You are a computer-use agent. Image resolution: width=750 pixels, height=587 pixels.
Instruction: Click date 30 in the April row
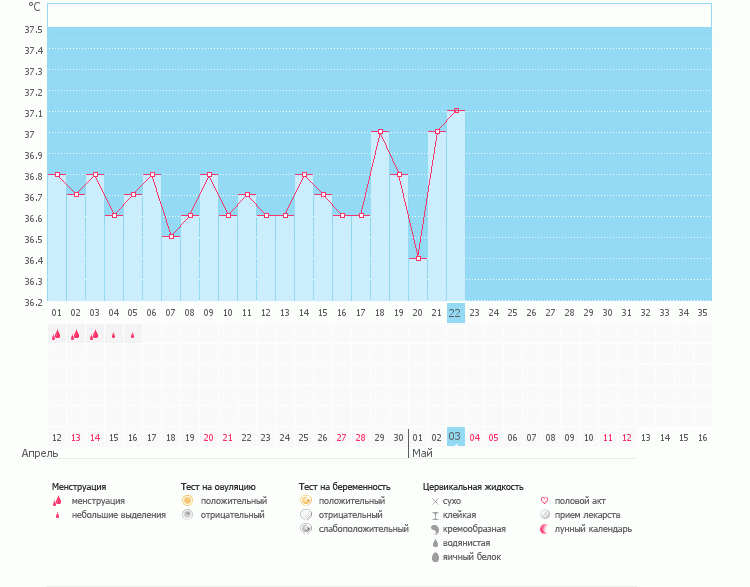[x=398, y=437]
